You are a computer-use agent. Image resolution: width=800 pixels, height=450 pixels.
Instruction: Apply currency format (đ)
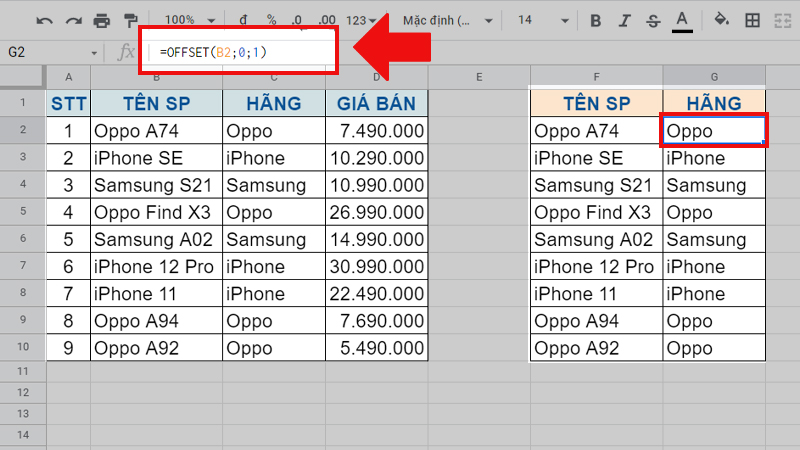point(243,20)
